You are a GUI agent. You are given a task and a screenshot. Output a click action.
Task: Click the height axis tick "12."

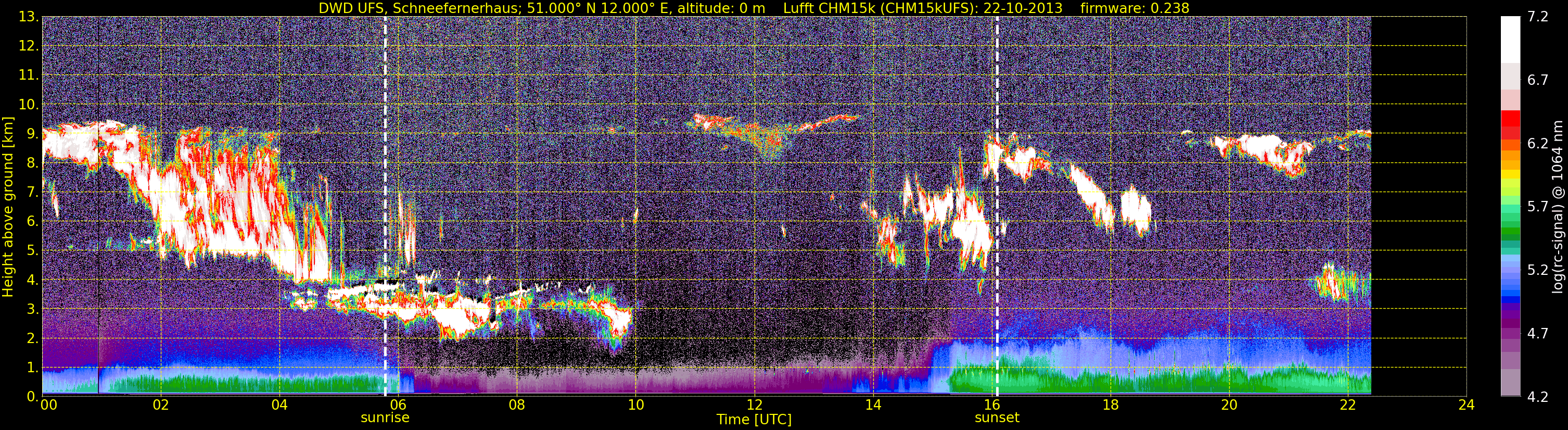28,46
